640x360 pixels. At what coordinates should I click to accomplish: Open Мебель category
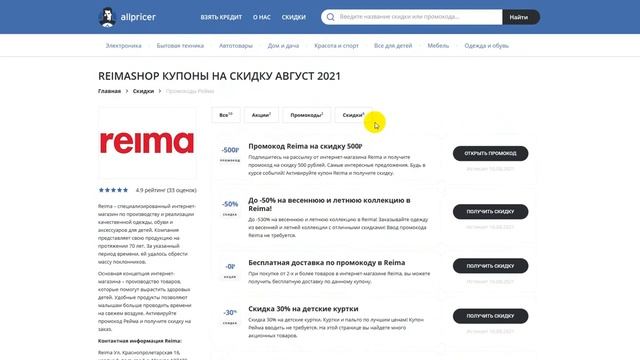438,46
